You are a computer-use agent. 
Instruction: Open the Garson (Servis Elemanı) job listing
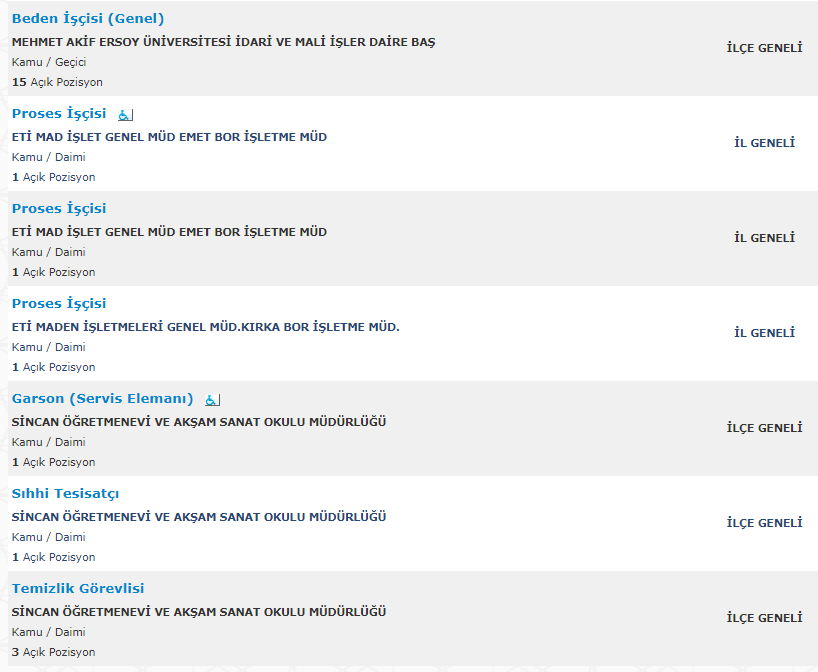tap(103, 399)
